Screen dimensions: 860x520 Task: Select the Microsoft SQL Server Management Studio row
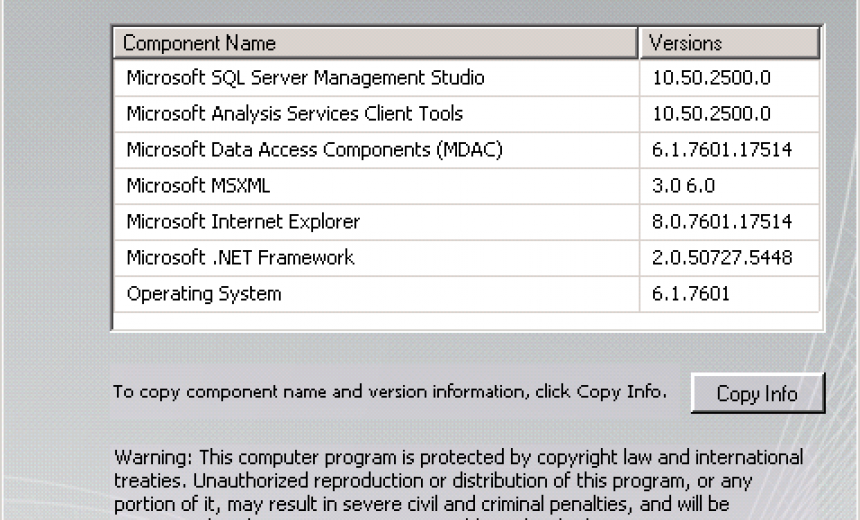click(467, 78)
